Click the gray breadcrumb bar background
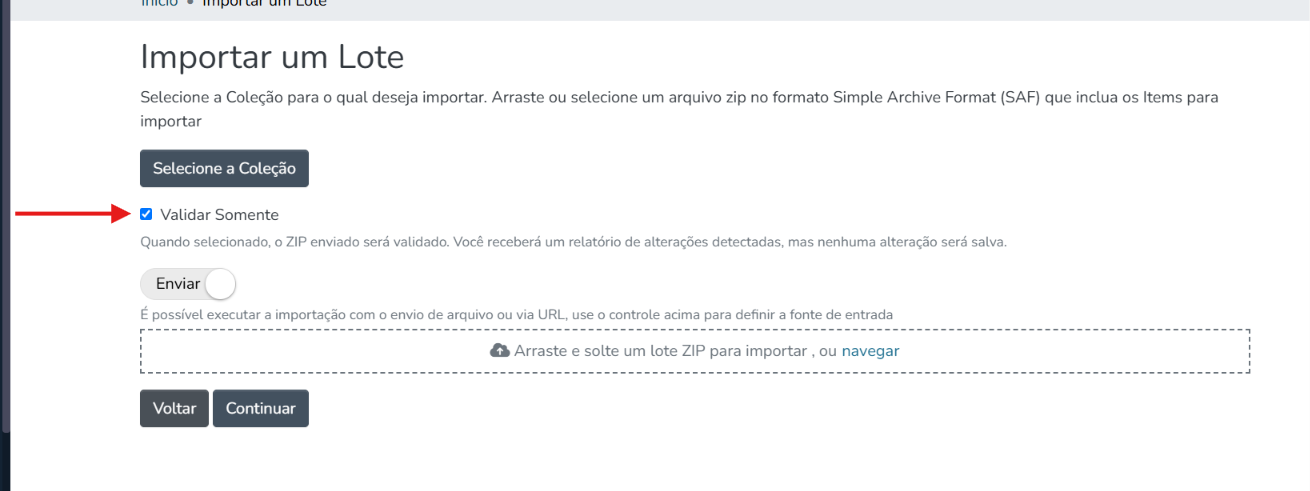 pos(800,8)
